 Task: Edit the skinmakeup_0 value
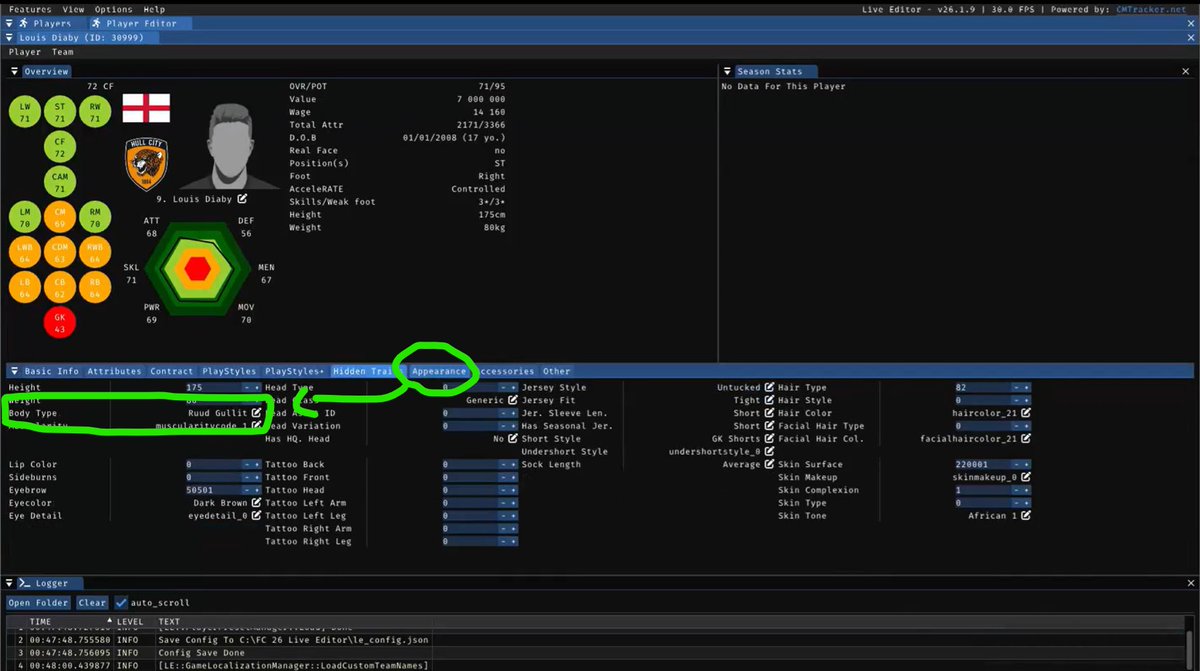[1026, 478]
